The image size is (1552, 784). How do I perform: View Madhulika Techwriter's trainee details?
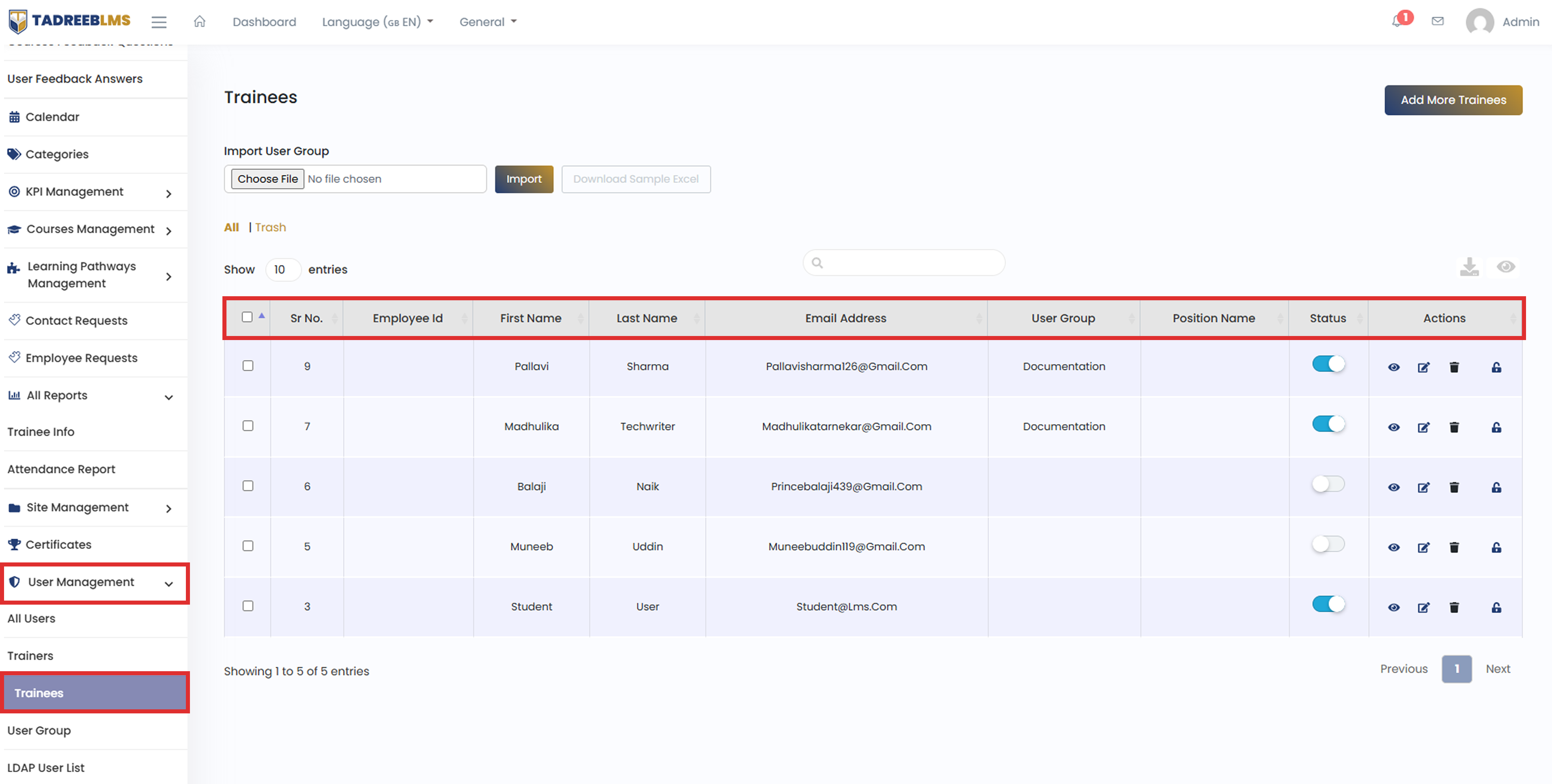pyautogui.click(x=1394, y=427)
